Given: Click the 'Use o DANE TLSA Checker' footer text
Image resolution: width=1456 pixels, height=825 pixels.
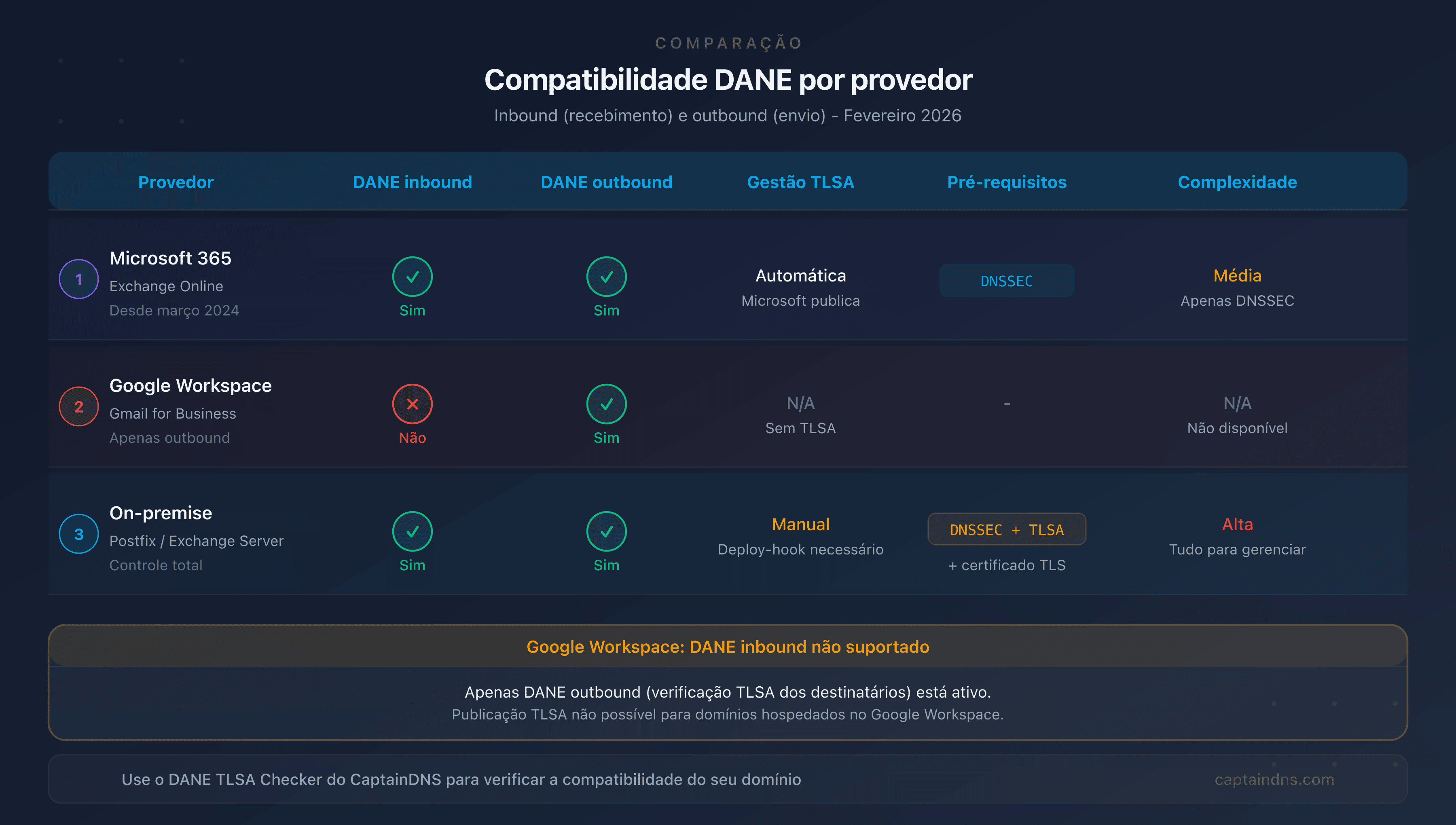Looking at the screenshot, I should 461,780.
